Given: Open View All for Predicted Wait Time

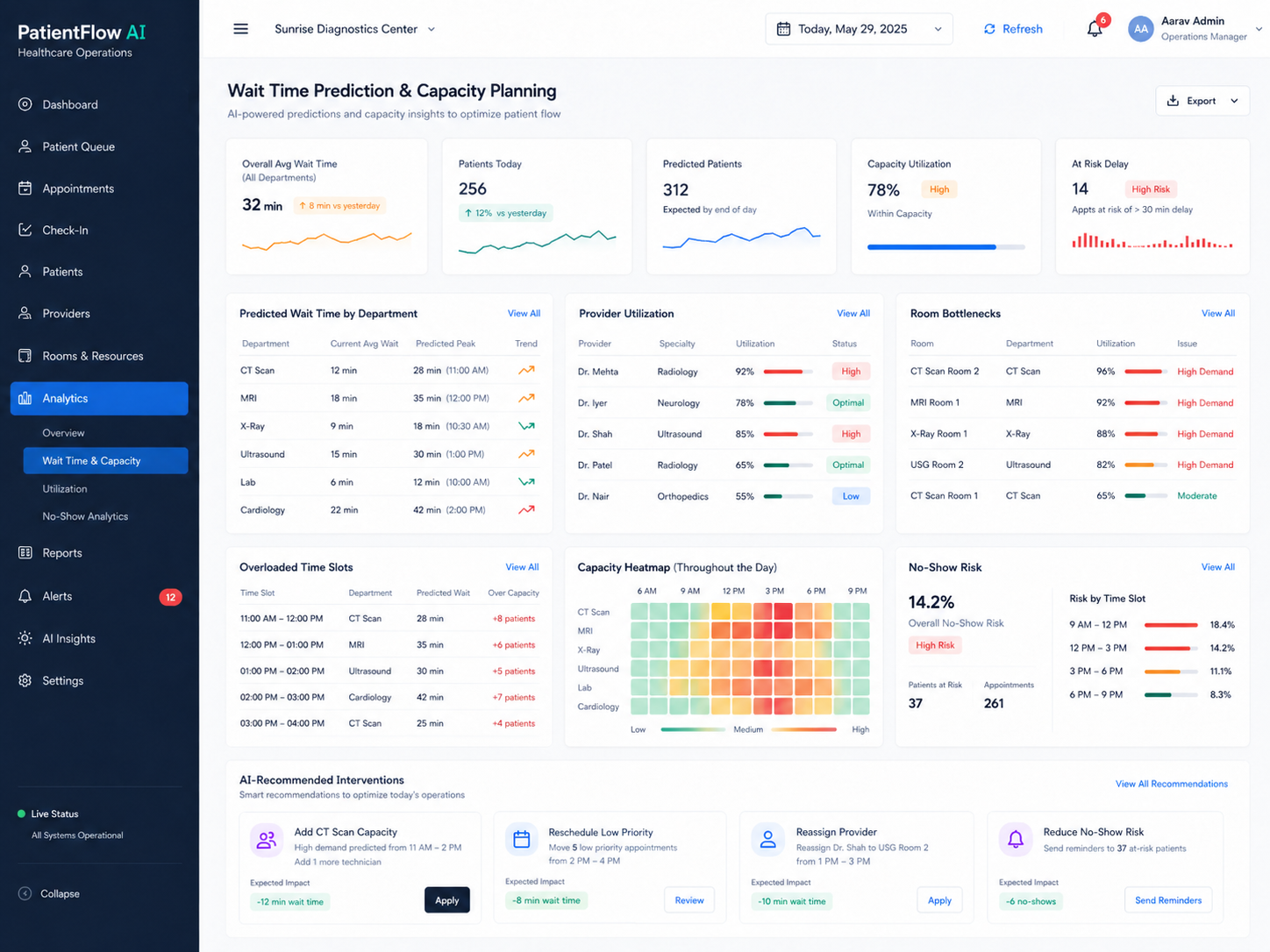Looking at the screenshot, I should pos(524,313).
